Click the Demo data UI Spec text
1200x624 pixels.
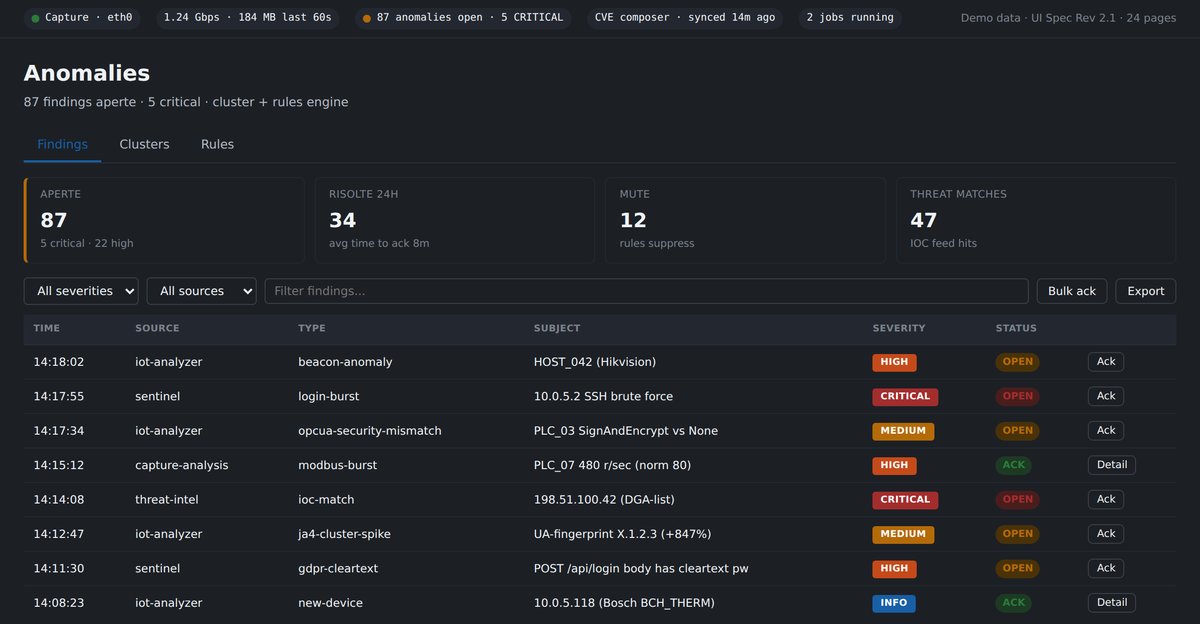click(x=1068, y=18)
